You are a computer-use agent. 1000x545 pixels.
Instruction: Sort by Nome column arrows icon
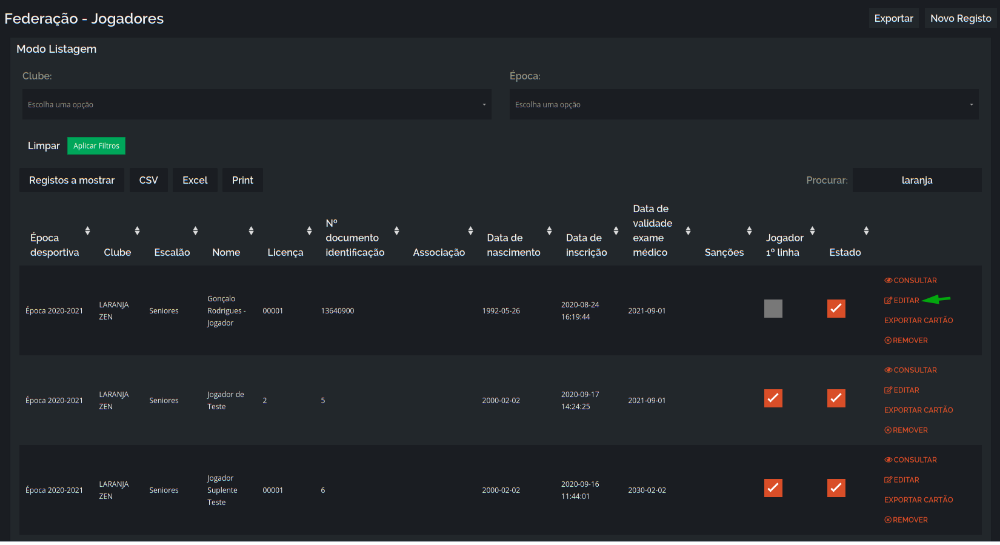click(251, 231)
